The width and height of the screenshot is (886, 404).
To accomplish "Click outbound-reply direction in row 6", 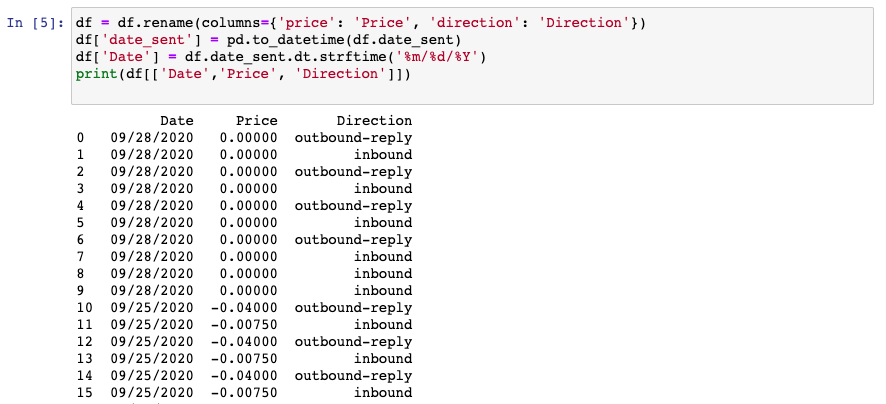I will 353,240.
